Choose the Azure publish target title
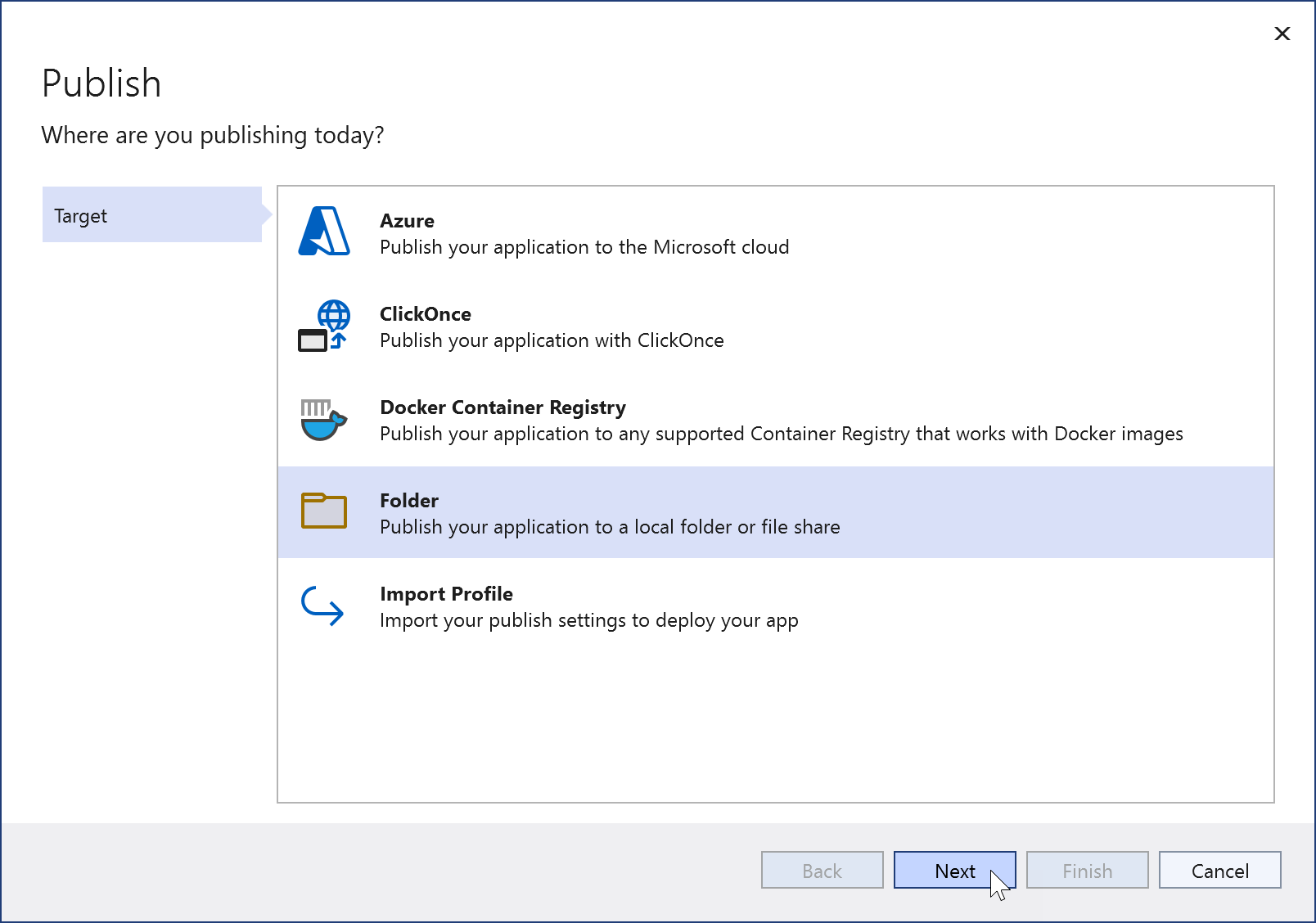Image resolution: width=1316 pixels, height=923 pixels. click(407, 221)
